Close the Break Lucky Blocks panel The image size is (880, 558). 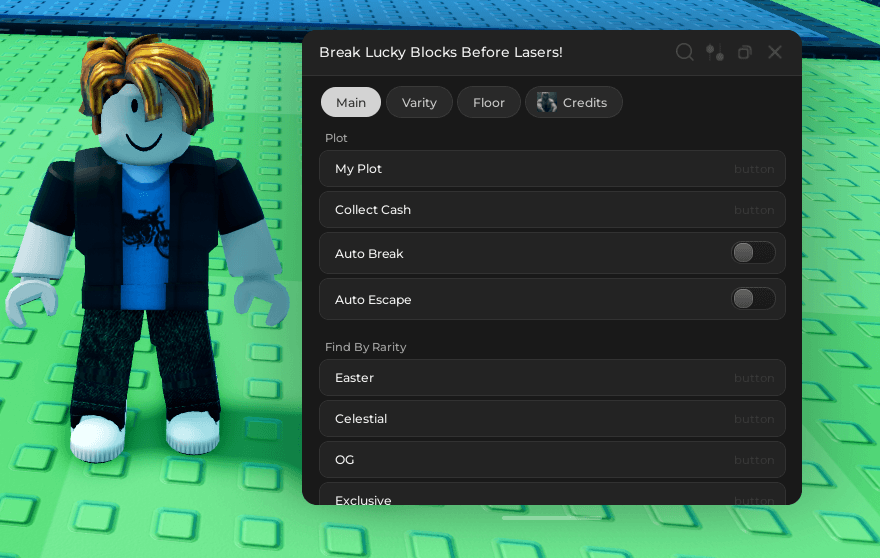tap(775, 52)
